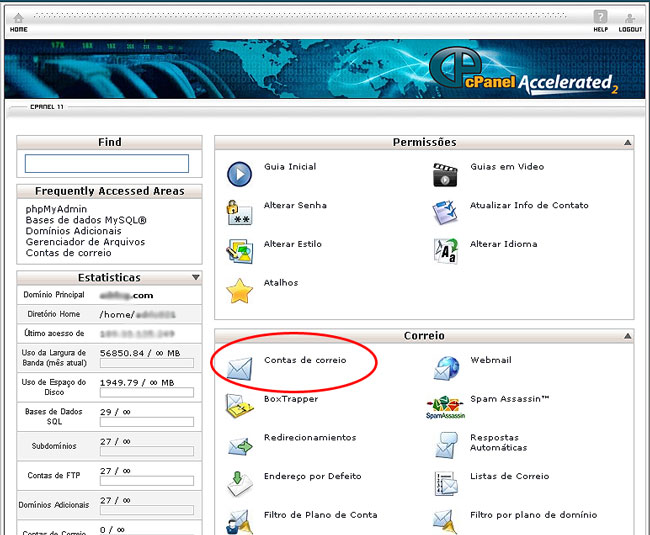Open the Spam Assassin icon
The height and width of the screenshot is (535, 650).
pos(445,406)
